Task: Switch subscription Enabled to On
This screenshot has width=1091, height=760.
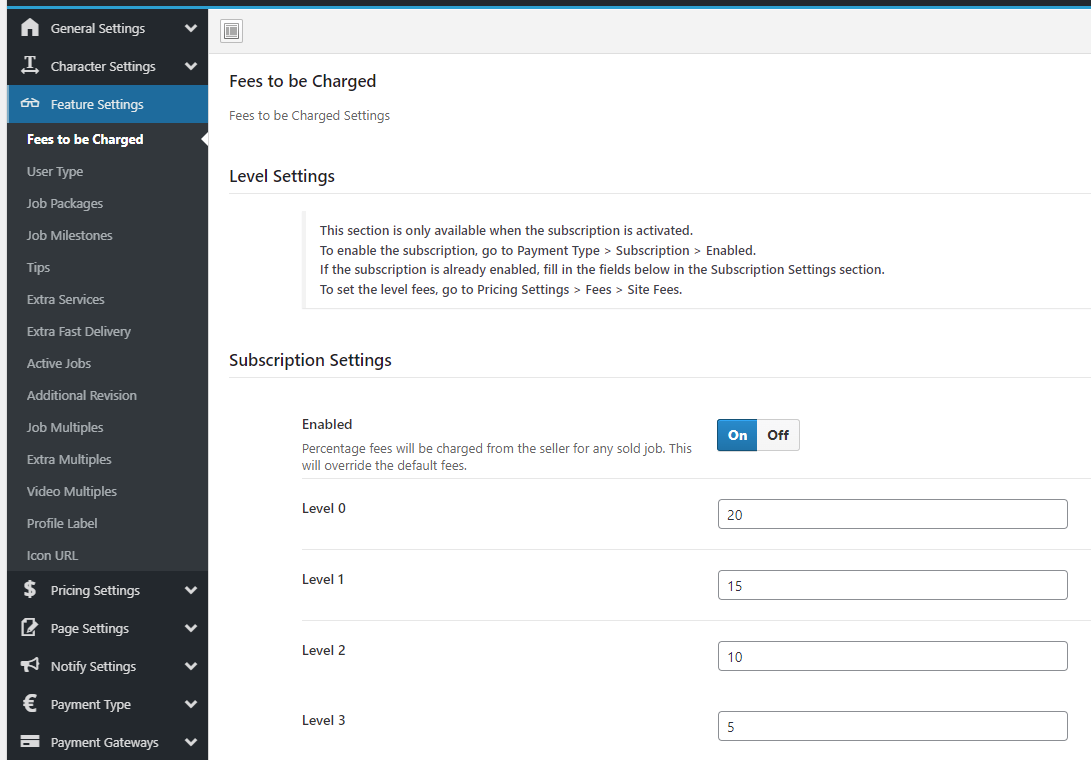Action: 737,435
